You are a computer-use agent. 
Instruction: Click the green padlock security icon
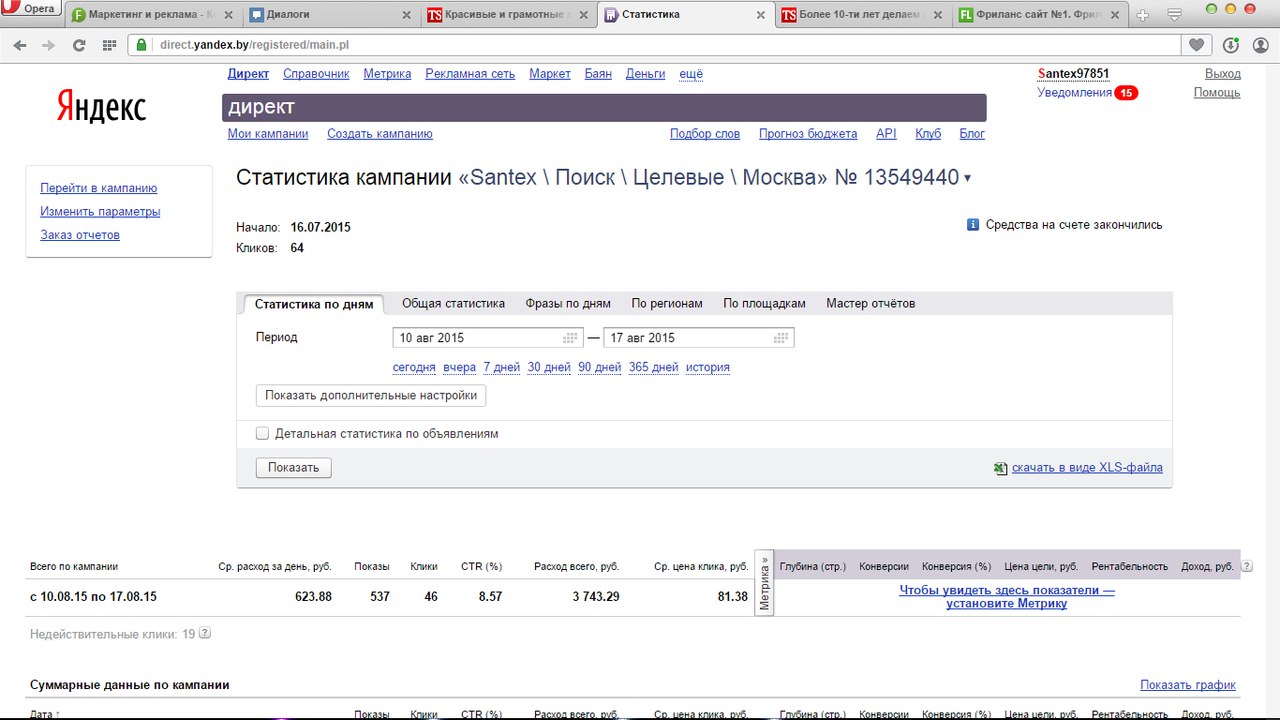tap(141, 45)
